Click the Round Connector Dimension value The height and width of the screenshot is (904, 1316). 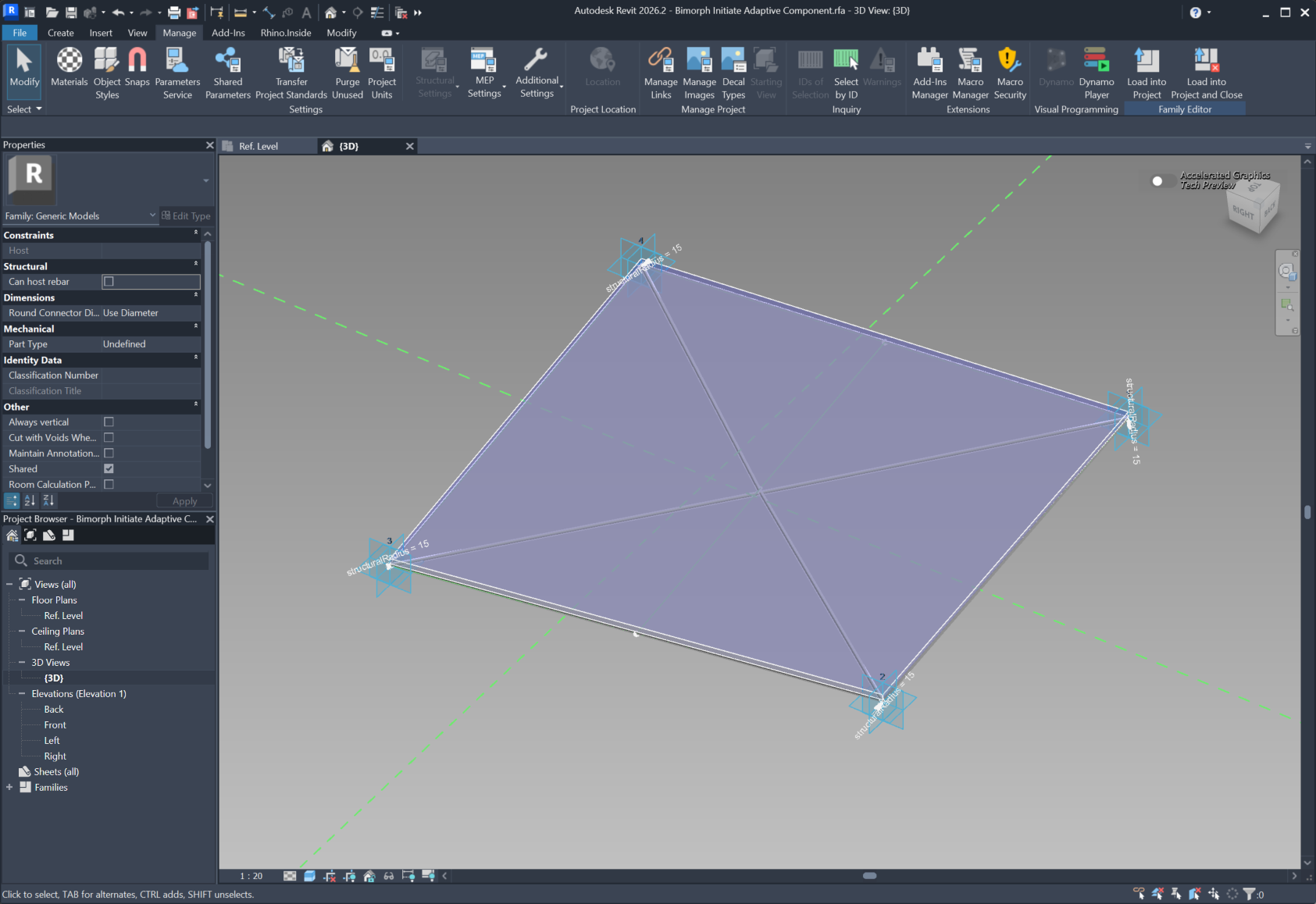tap(151, 312)
